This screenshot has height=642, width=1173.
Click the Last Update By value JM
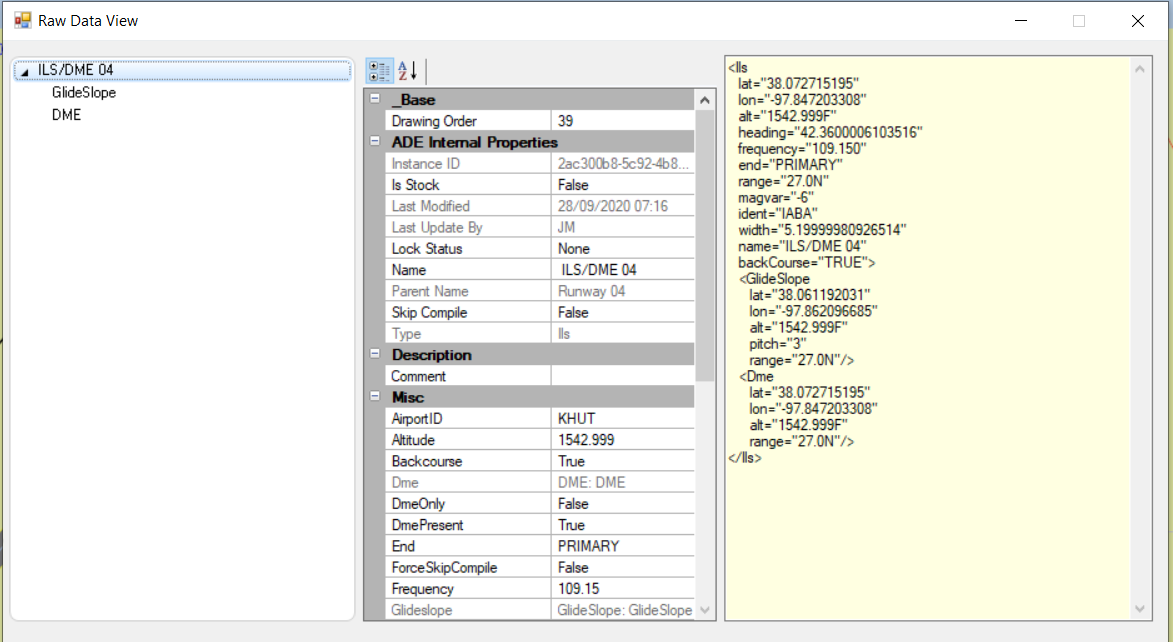622,227
